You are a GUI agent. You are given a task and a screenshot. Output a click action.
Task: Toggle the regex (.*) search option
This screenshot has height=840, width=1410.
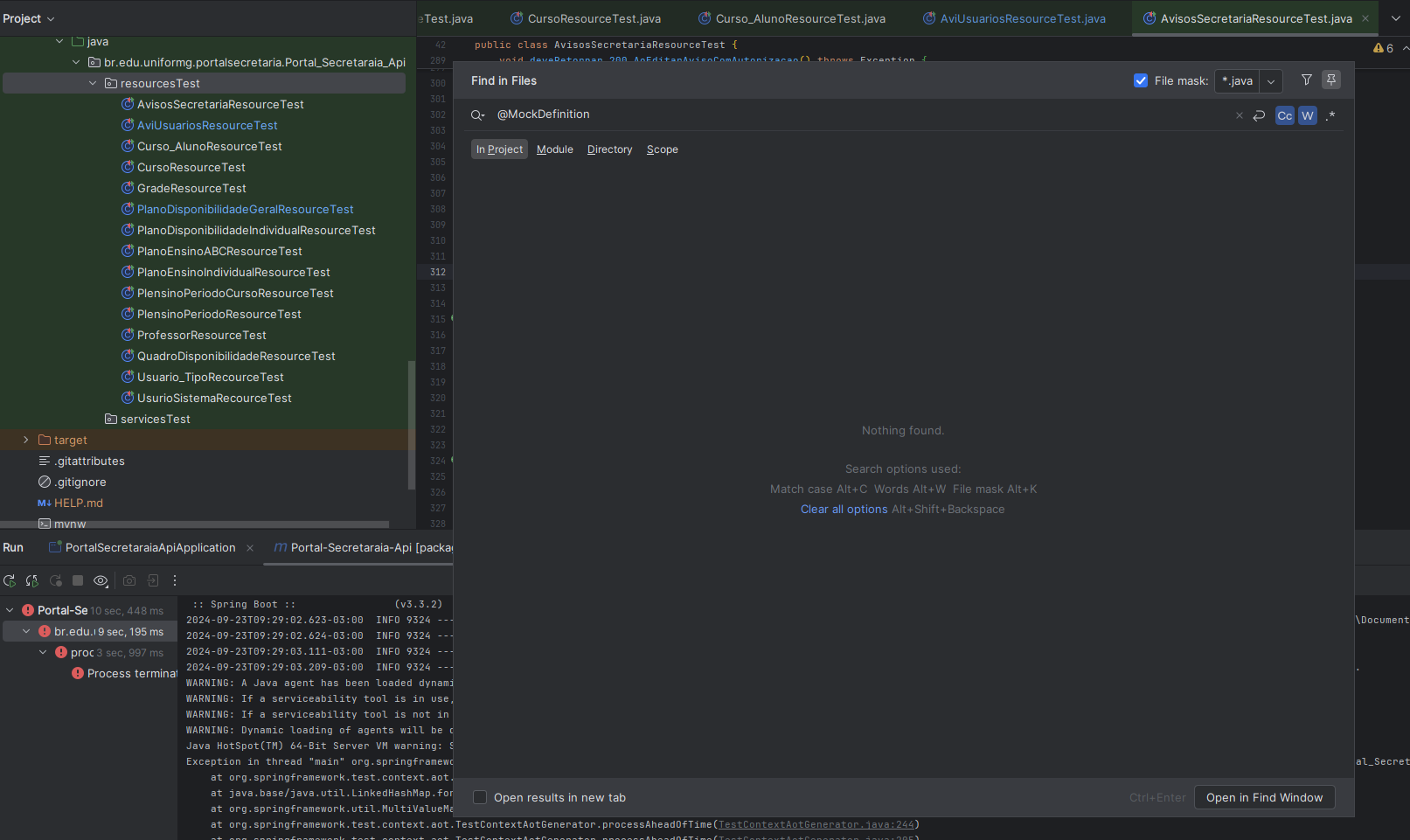[x=1330, y=115]
